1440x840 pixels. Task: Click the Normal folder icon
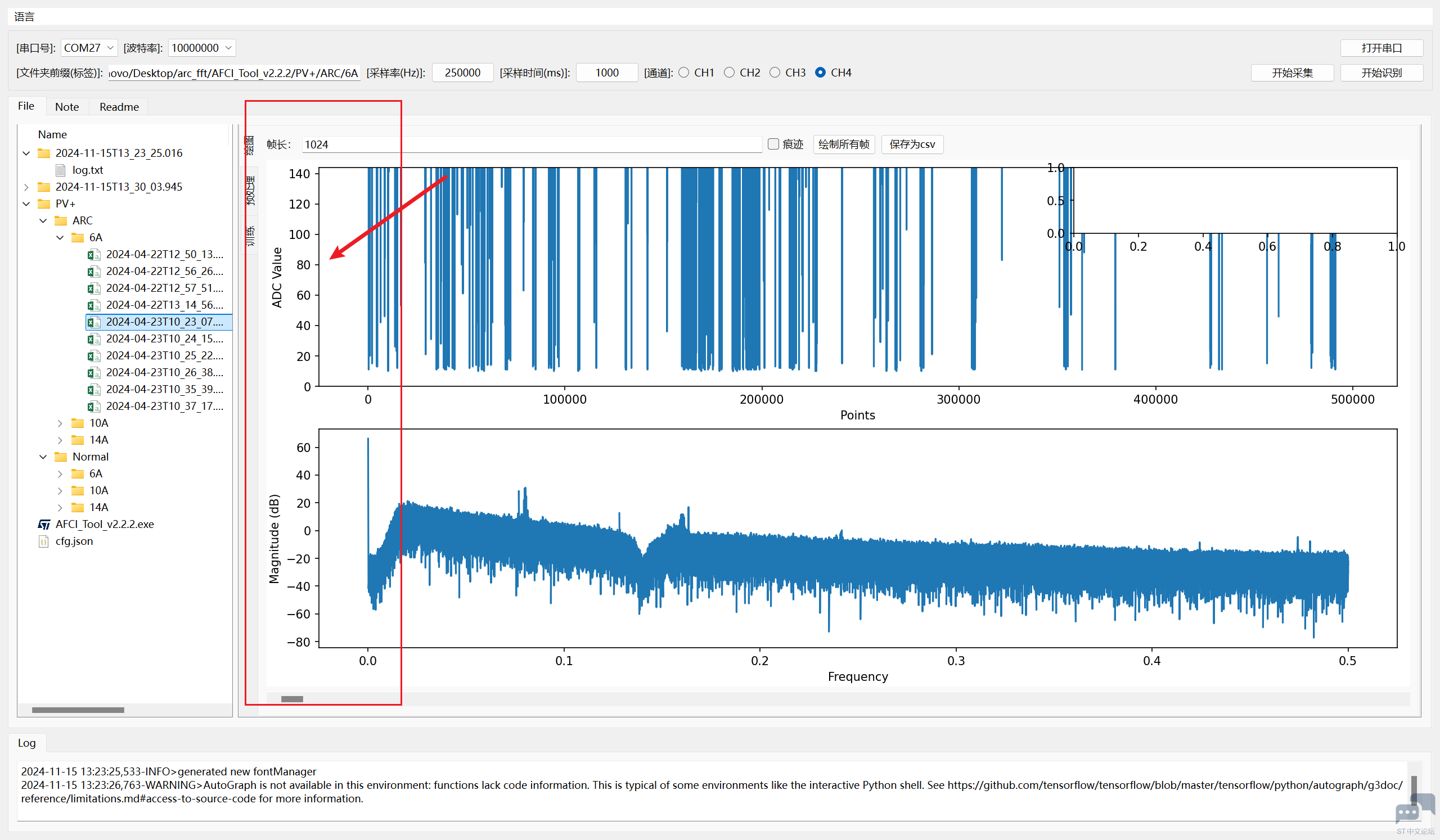click(x=61, y=457)
